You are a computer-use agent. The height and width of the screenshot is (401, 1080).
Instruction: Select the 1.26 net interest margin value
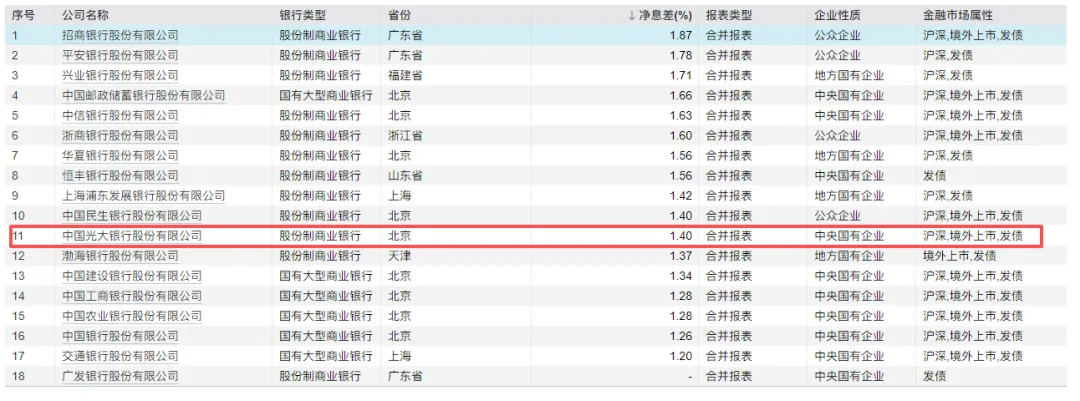pos(681,336)
